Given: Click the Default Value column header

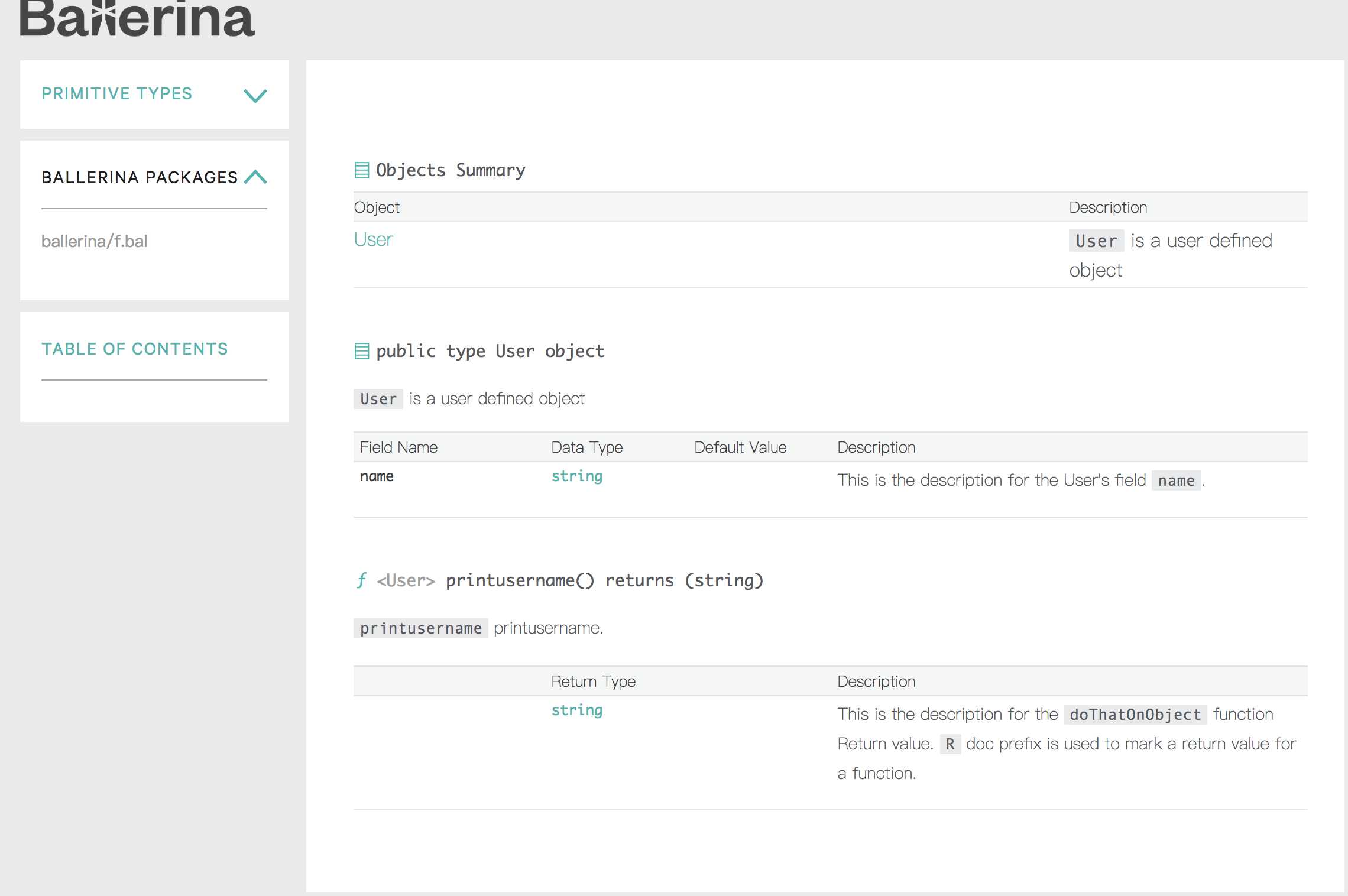Looking at the screenshot, I should click(x=740, y=447).
